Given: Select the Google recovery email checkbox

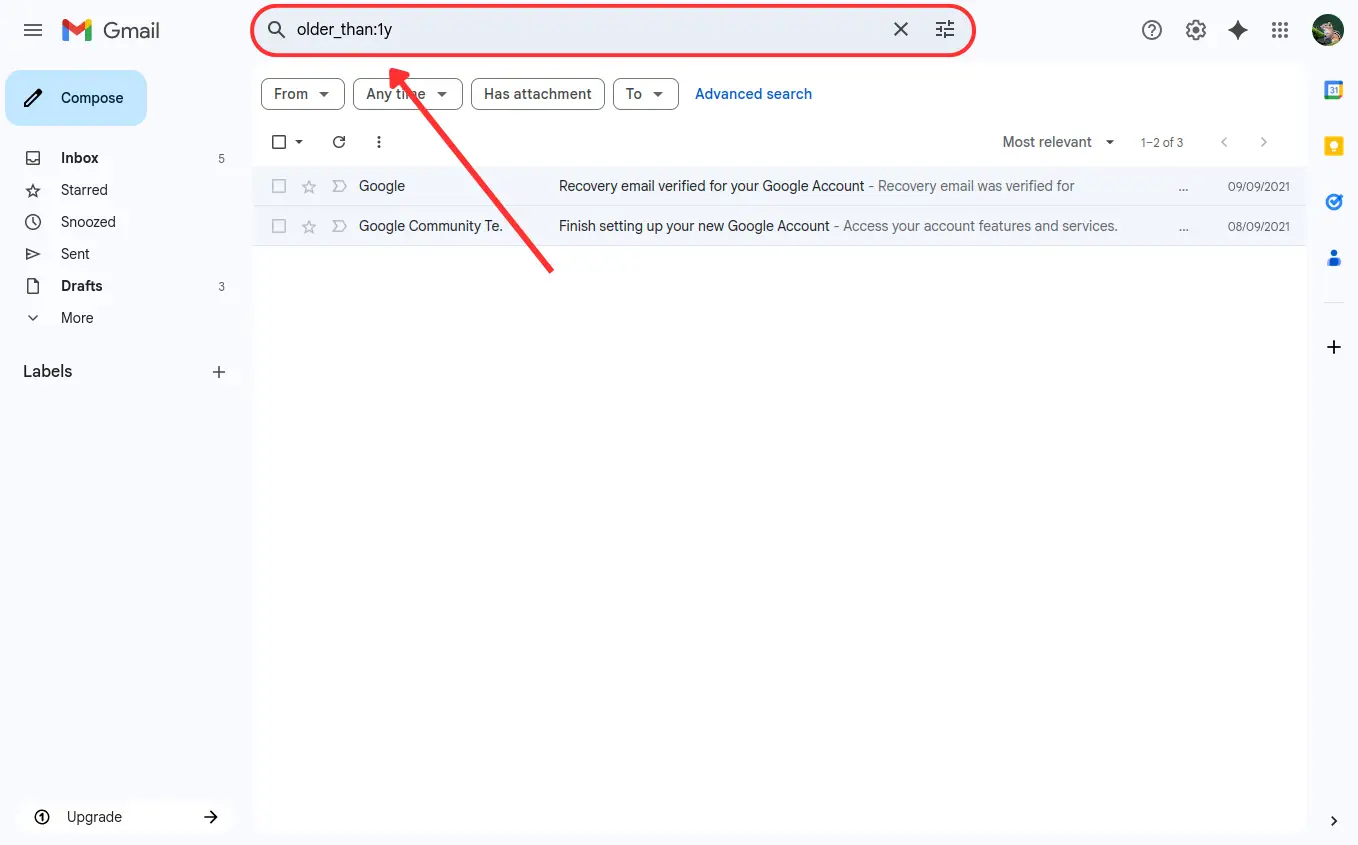Looking at the screenshot, I should click(x=279, y=186).
